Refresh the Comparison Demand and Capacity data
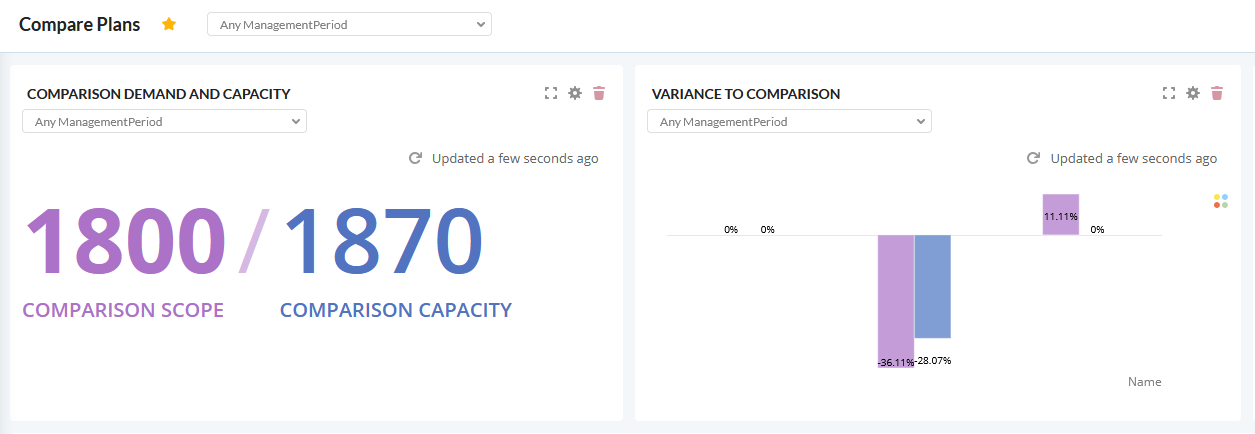1255x434 pixels. click(x=415, y=158)
